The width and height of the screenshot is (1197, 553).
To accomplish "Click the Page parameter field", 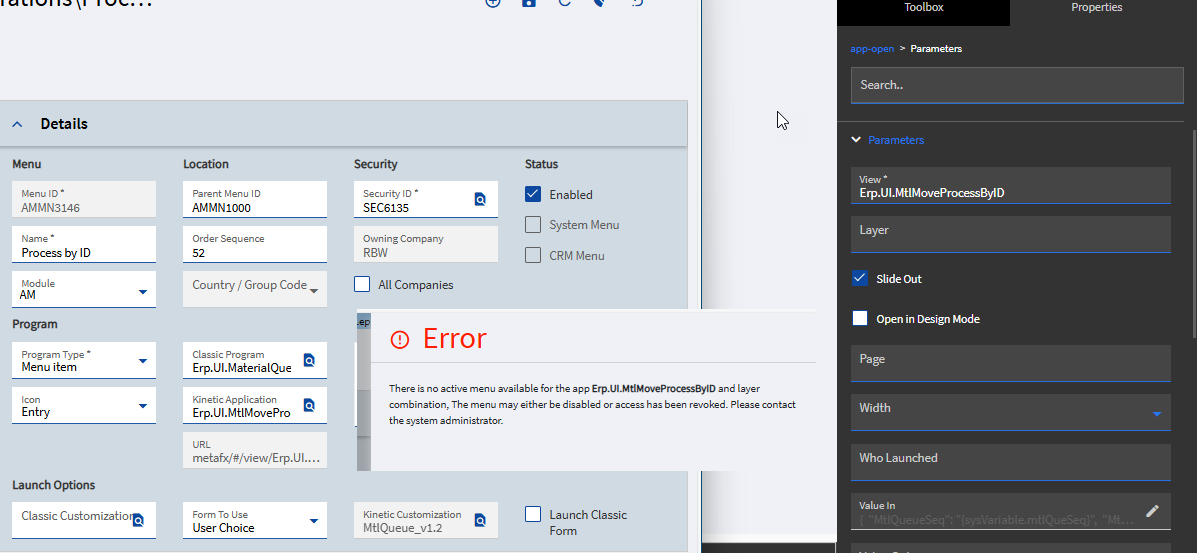I will point(1011,363).
